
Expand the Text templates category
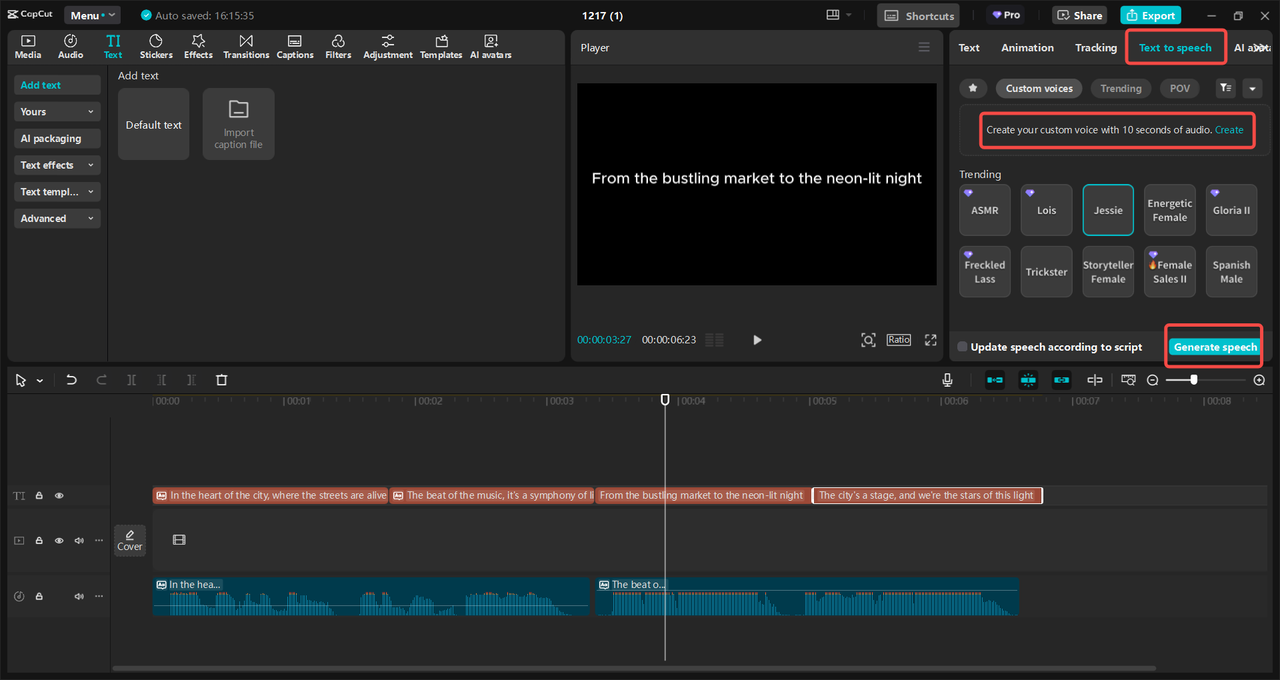click(x=57, y=192)
